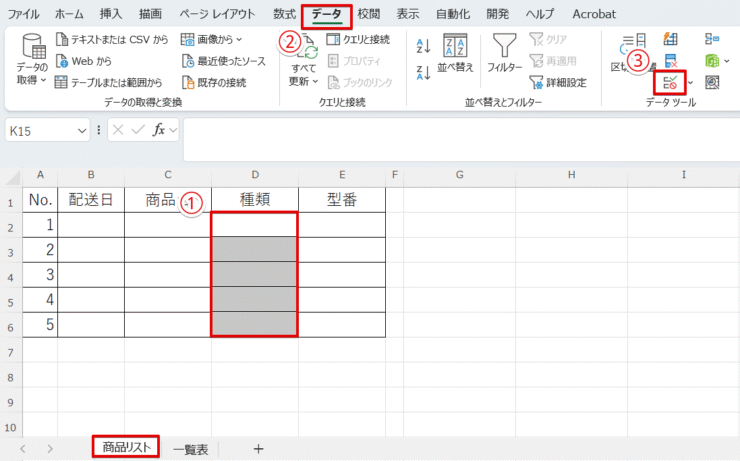The width and height of the screenshot is (740, 461).
Task: Click the Consolidate icon in Data Tools
Action: tap(712, 39)
